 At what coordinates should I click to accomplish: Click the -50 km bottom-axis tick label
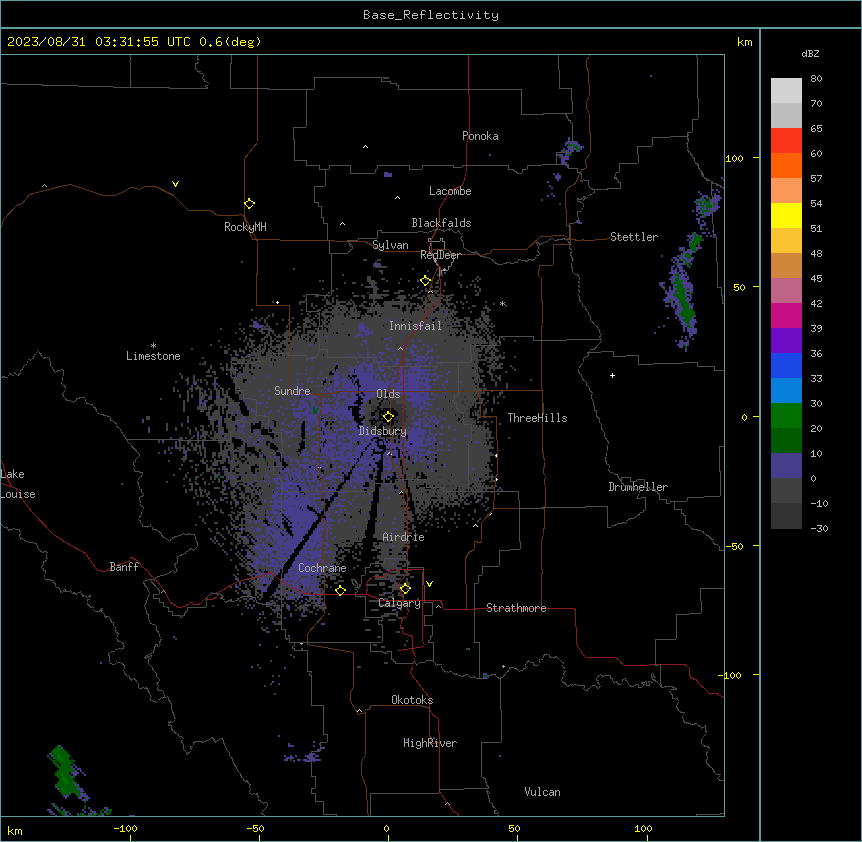[x=255, y=828]
